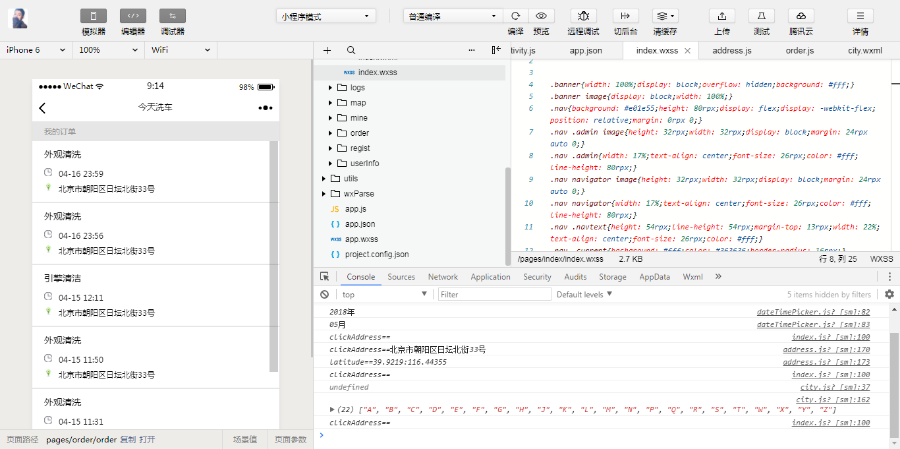Click the back arrow in the simulator

click(42, 108)
